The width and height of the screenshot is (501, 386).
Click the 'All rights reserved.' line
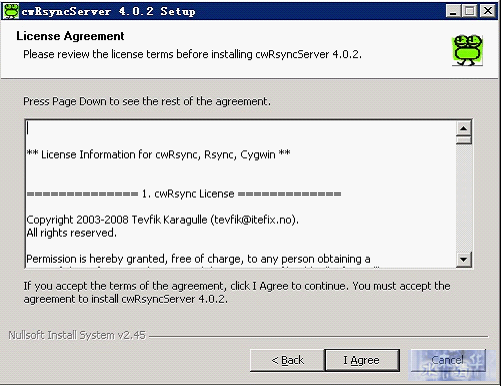[71, 233]
